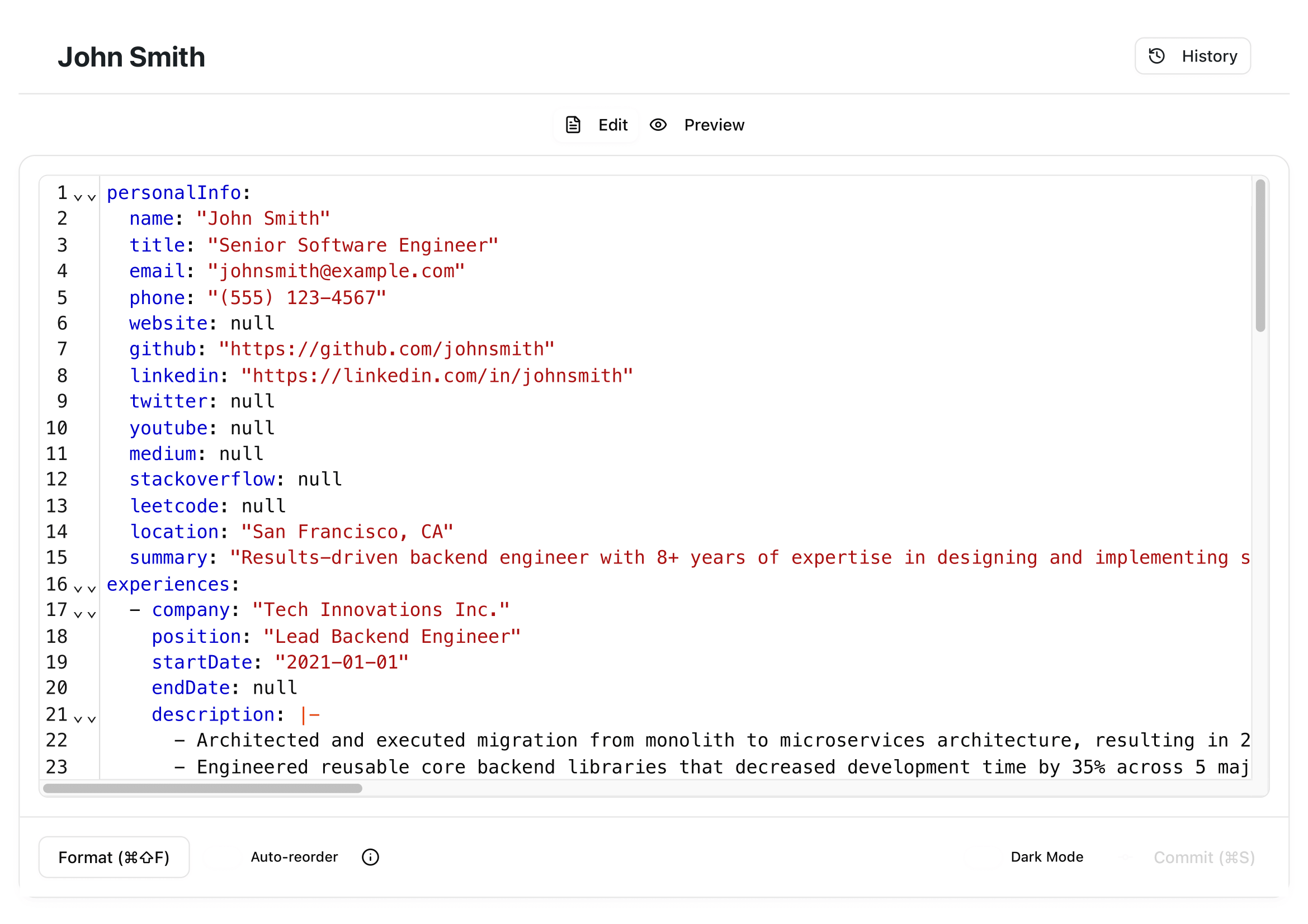The image size is (1308, 924).
Task: Toggle the Auto-reorder option
Action: click(x=294, y=857)
